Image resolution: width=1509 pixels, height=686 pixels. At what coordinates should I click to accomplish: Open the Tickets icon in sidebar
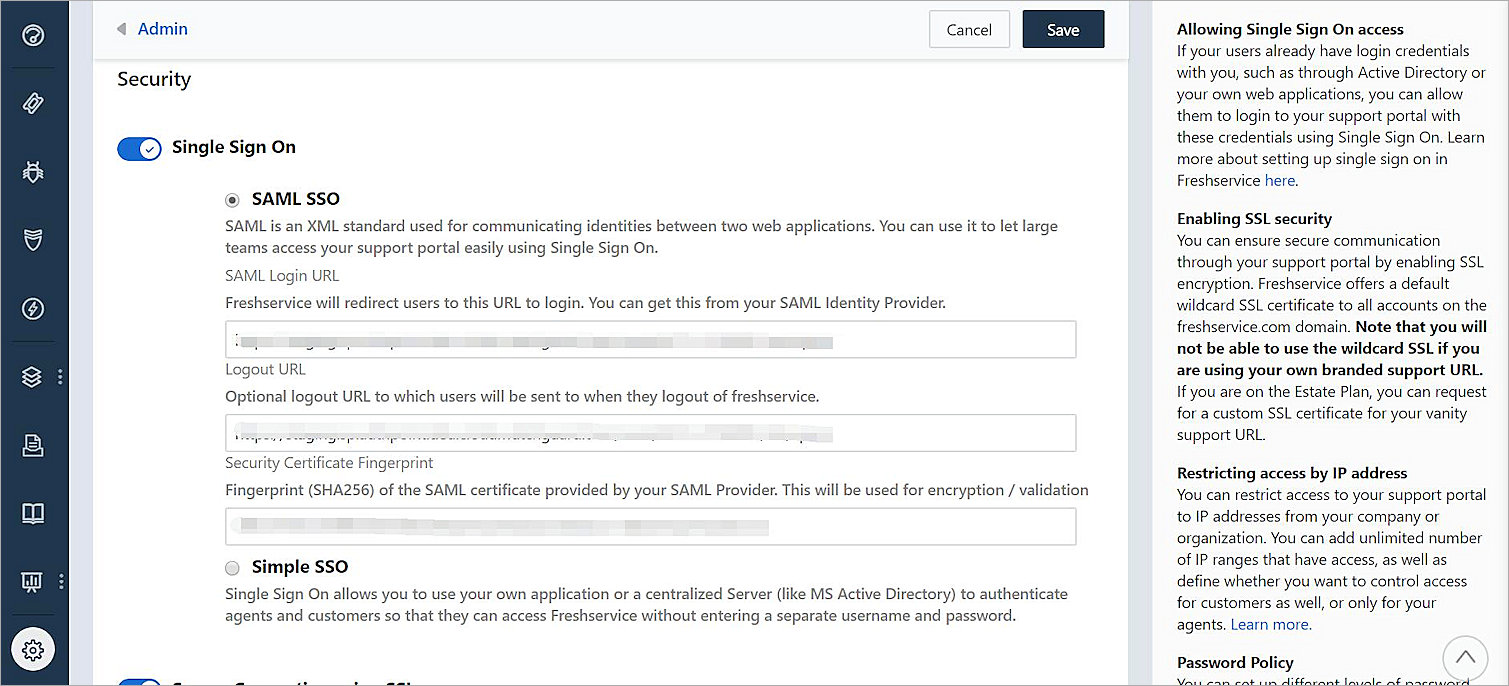[x=33, y=103]
